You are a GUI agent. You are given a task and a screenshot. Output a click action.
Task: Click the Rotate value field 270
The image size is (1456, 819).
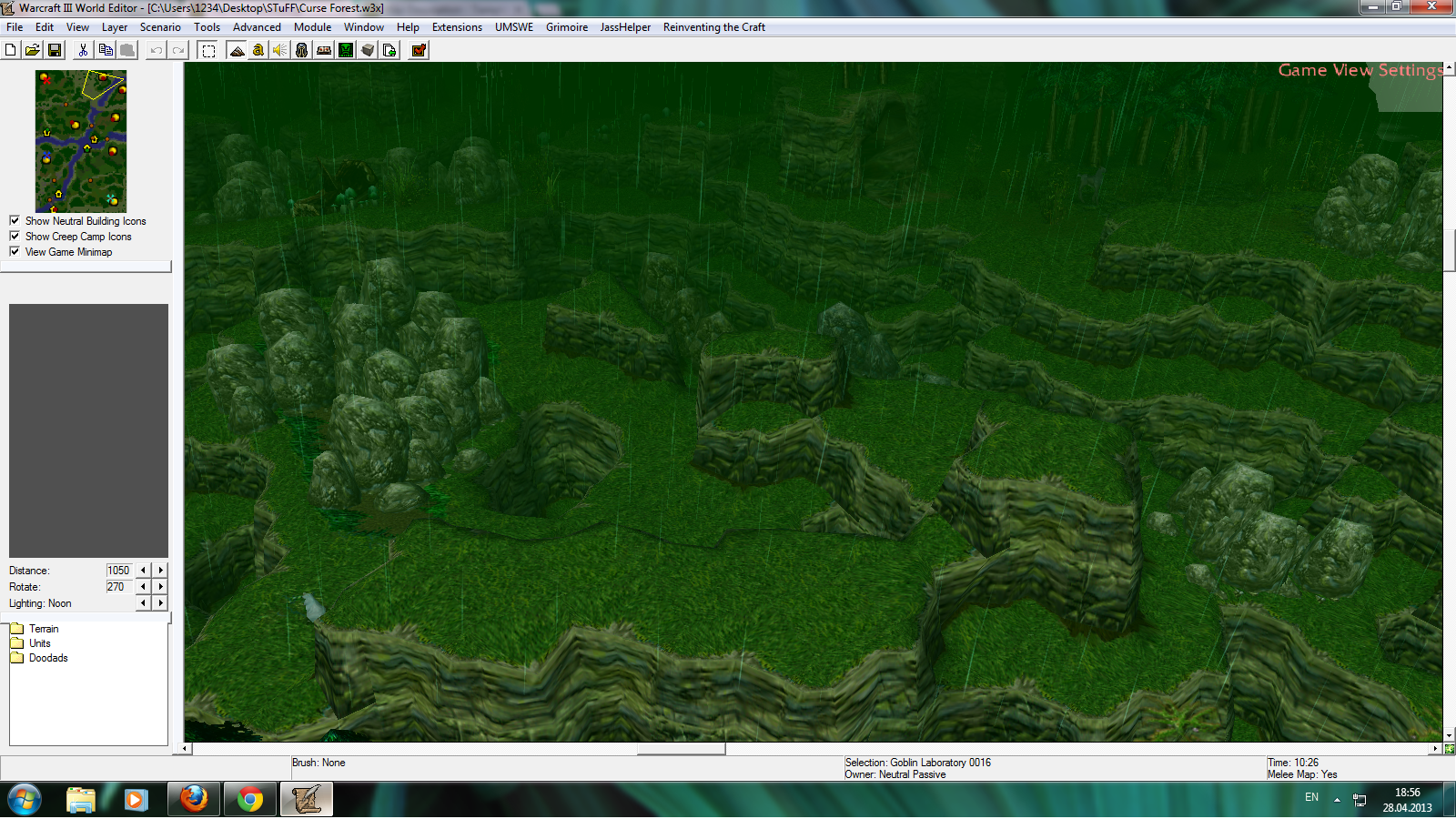pos(119,587)
